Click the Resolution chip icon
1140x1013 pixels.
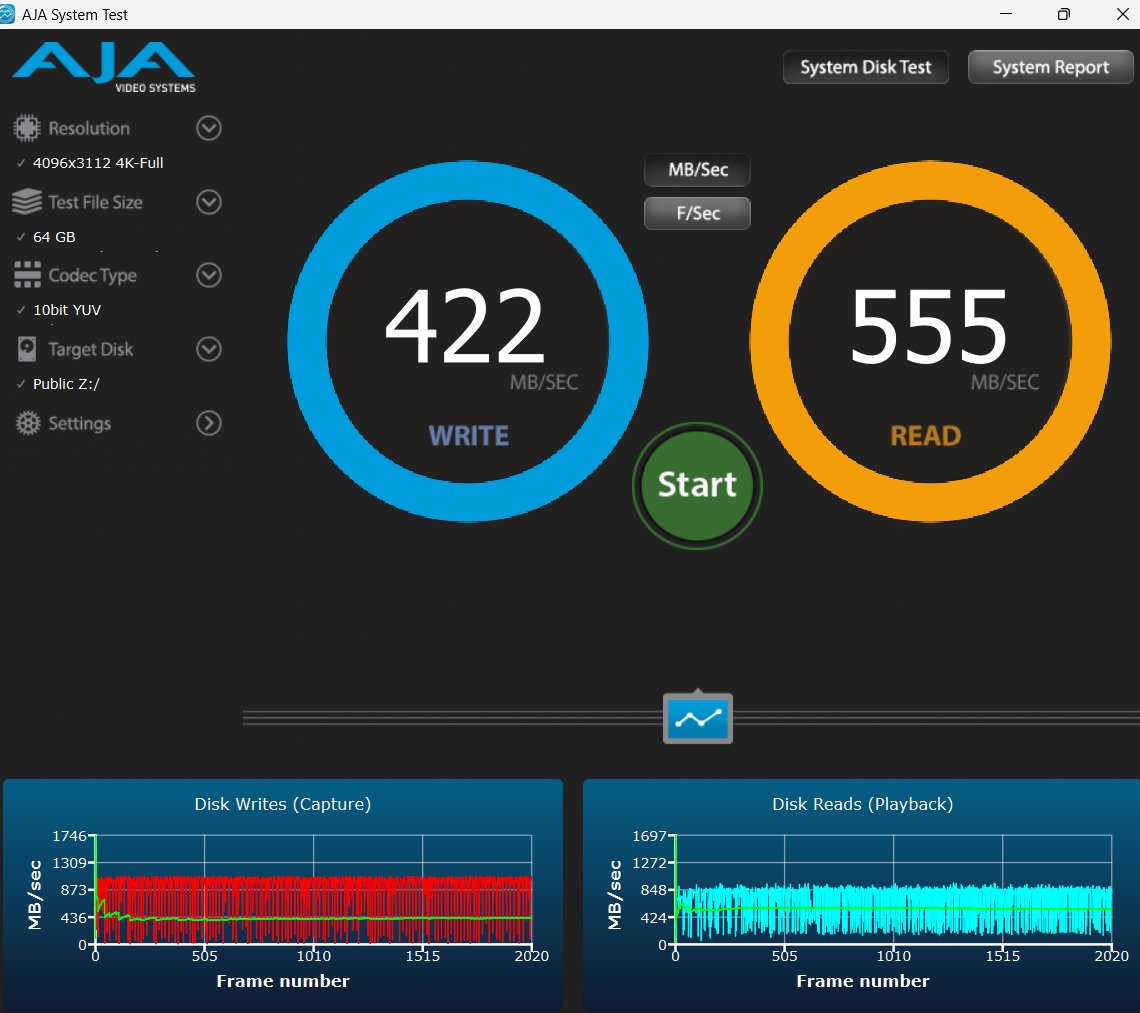(x=27, y=128)
